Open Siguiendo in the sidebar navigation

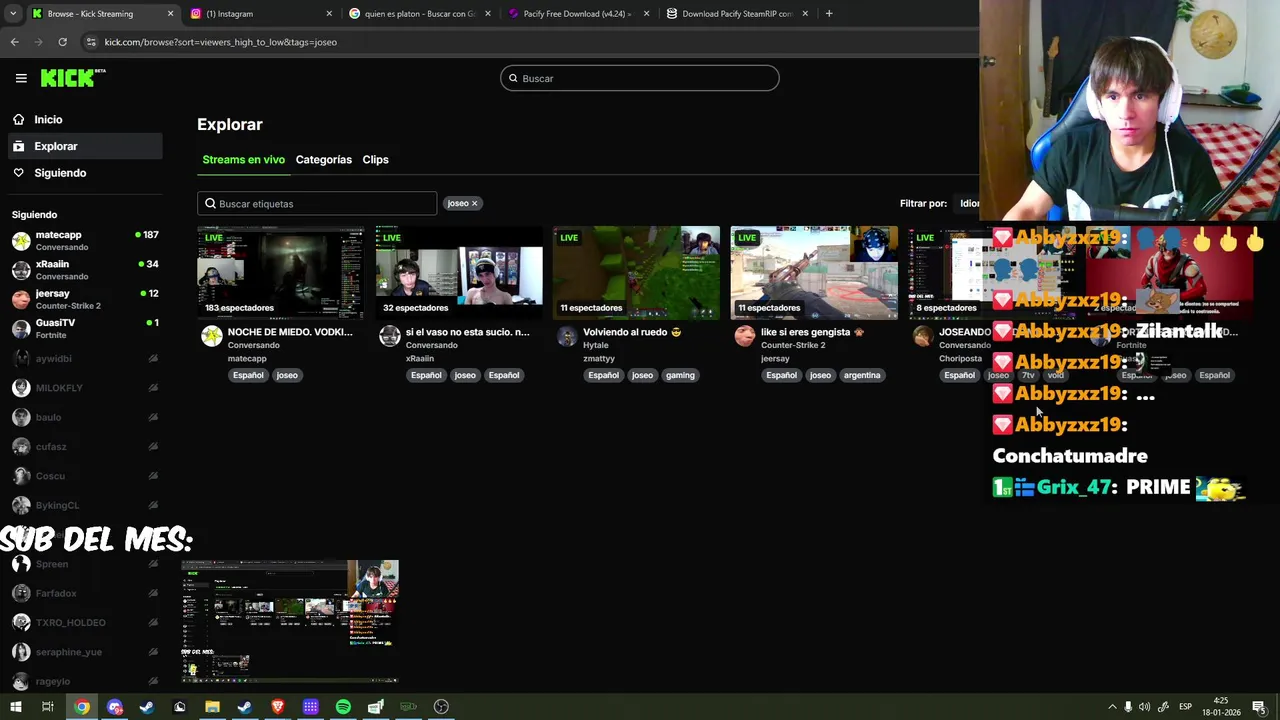[x=60, y=173]
